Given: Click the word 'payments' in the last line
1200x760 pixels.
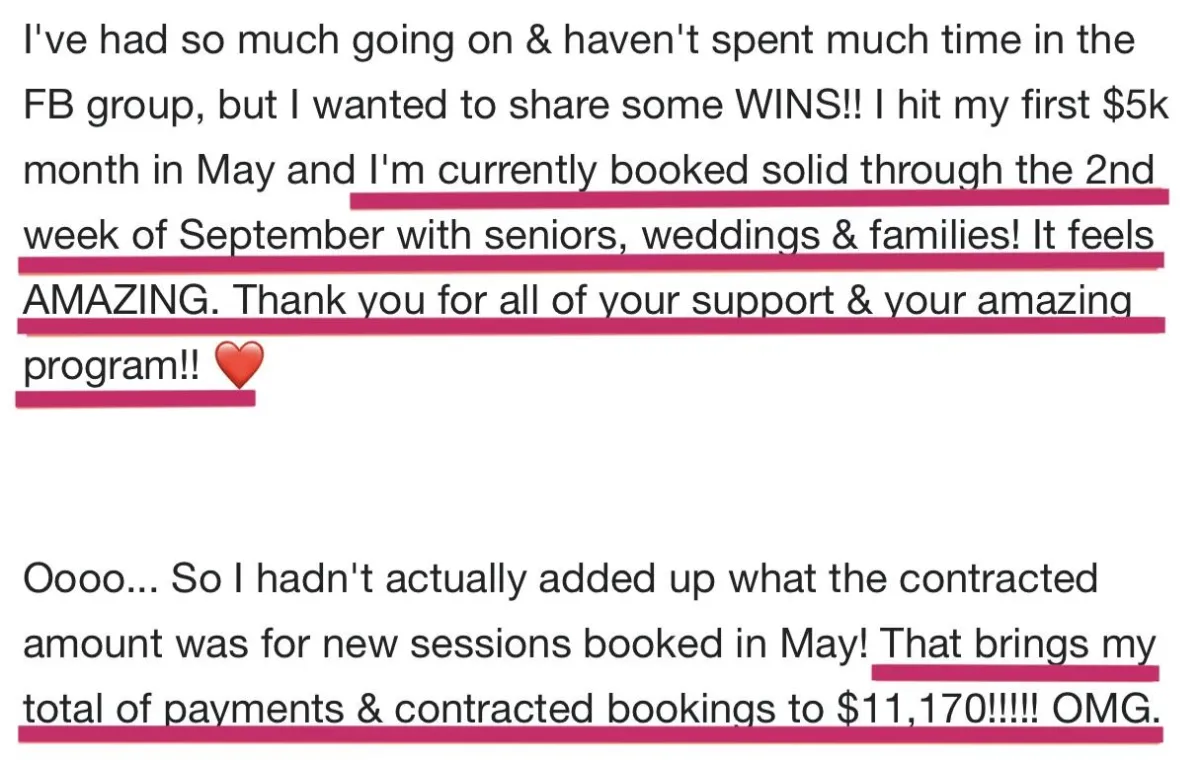Looking at the screenshot, I should [254, 710].
